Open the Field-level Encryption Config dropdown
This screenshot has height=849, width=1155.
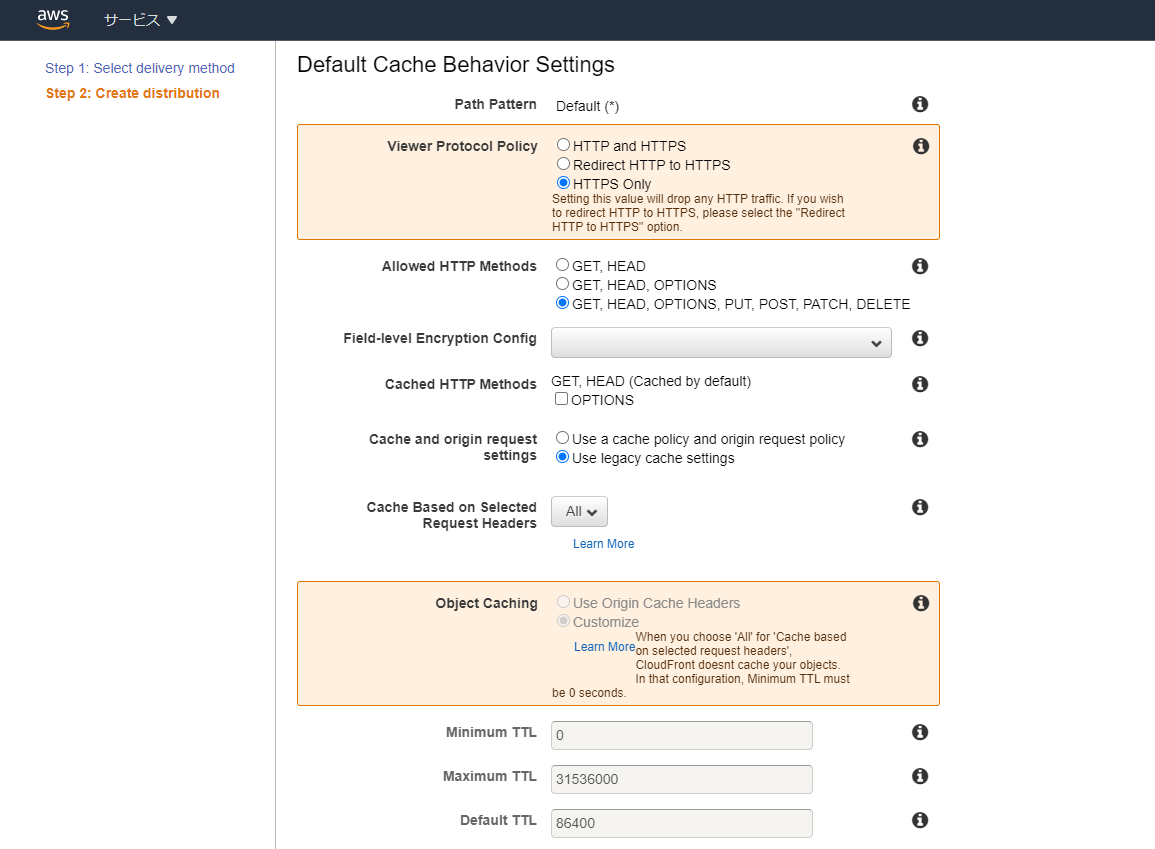tap(721, 342)
